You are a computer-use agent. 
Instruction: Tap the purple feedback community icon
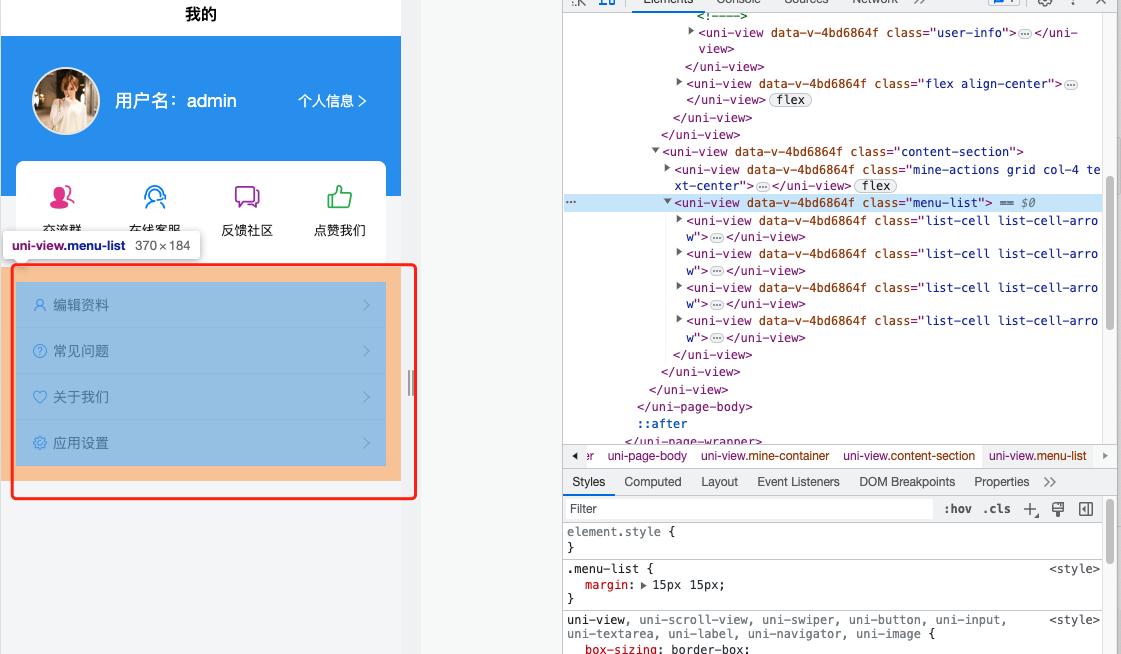coord(247,197)
